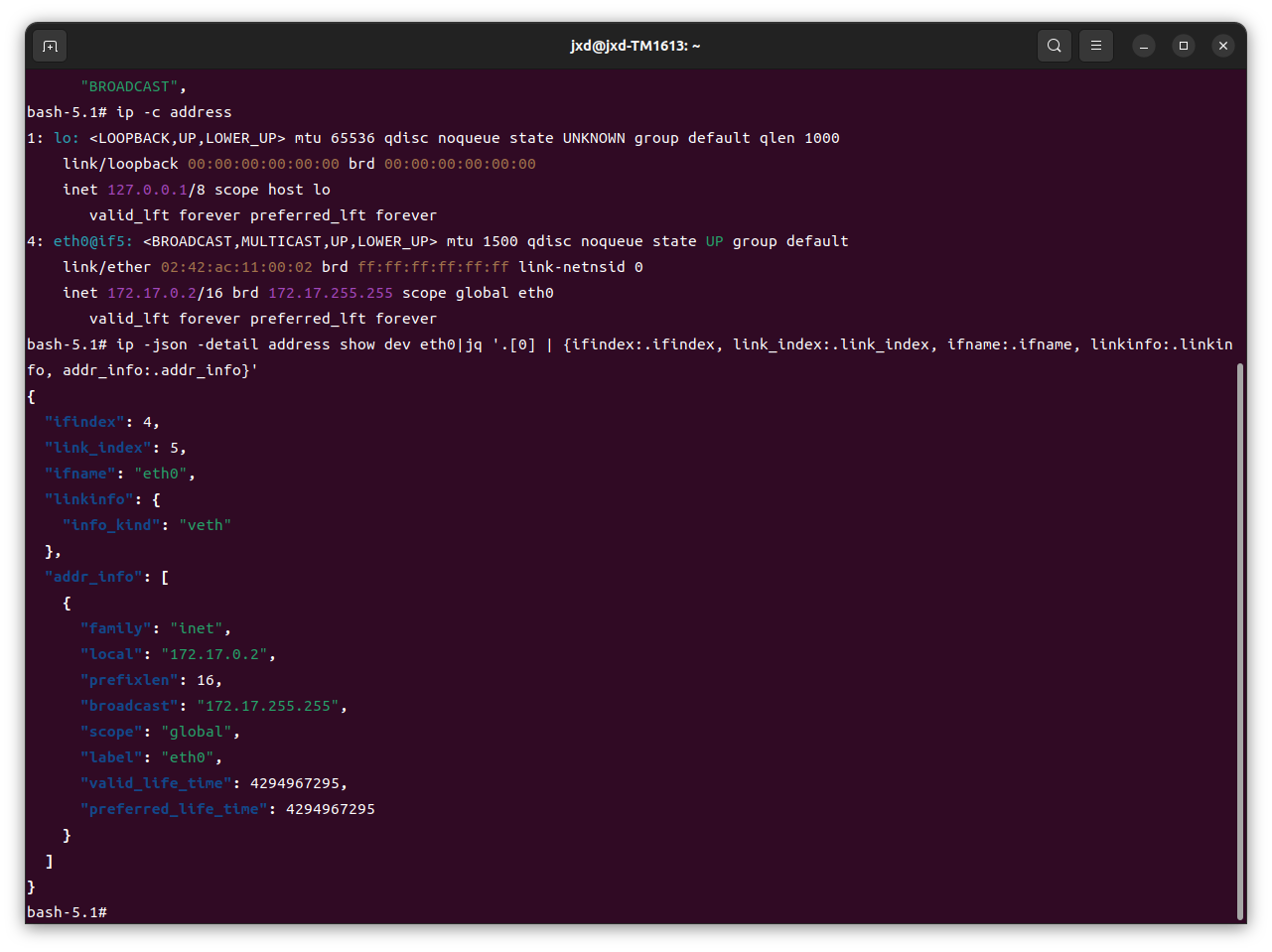Click the "BROADCAST" string at top
Image resolution: width=1272 pixels, height=952 pixels.
click(129, 86)
